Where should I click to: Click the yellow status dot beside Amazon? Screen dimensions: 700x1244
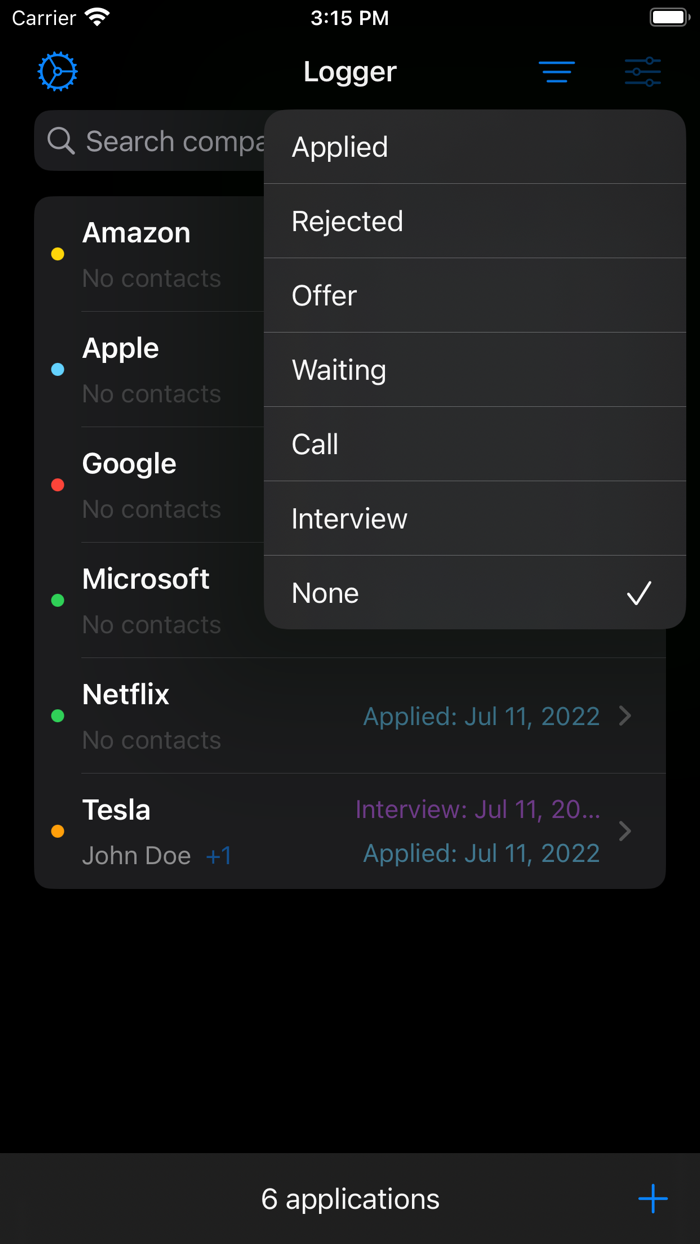[57, 253]
